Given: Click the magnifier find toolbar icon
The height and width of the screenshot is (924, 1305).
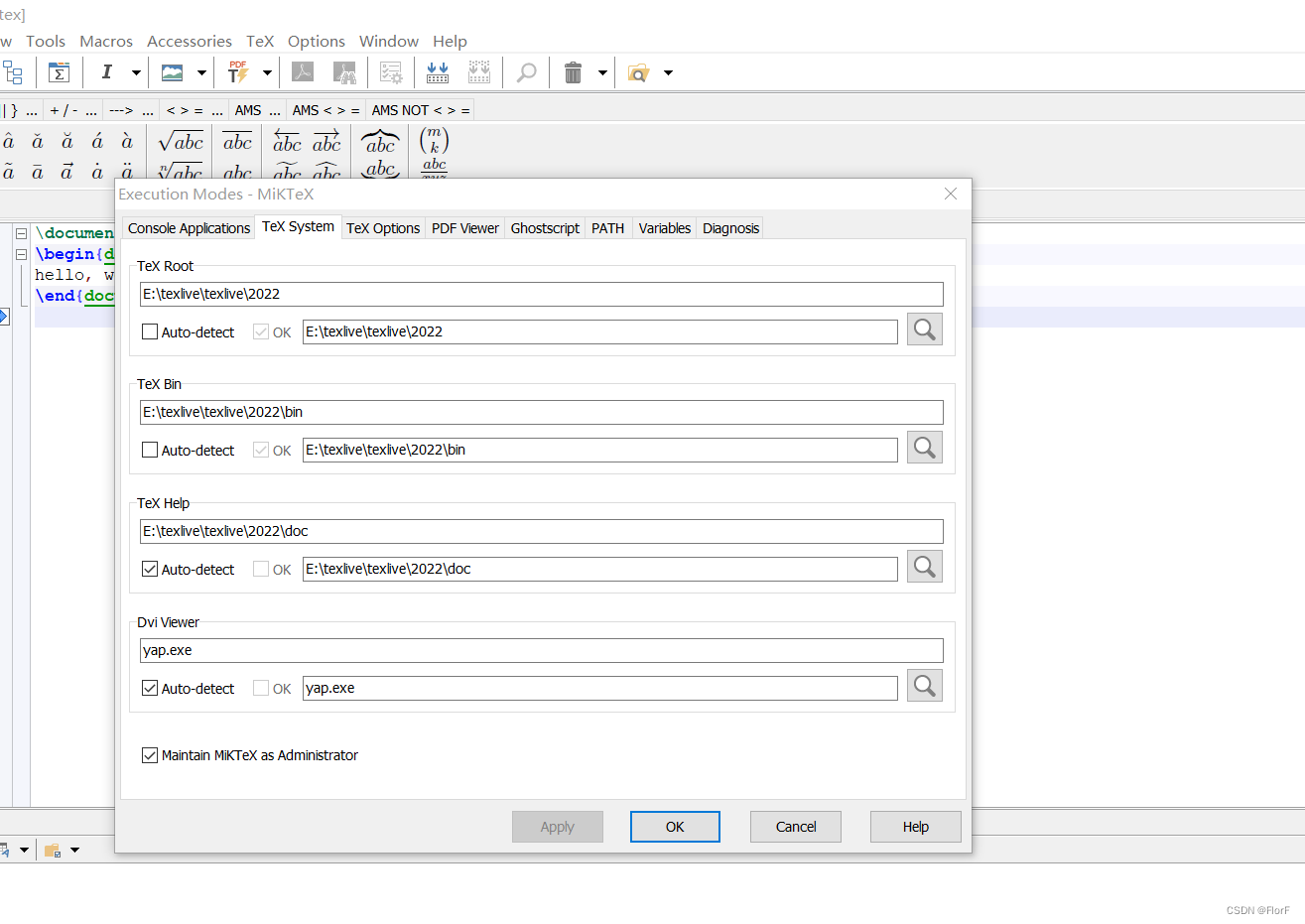Looking at the screenshot, I should 527,72.
